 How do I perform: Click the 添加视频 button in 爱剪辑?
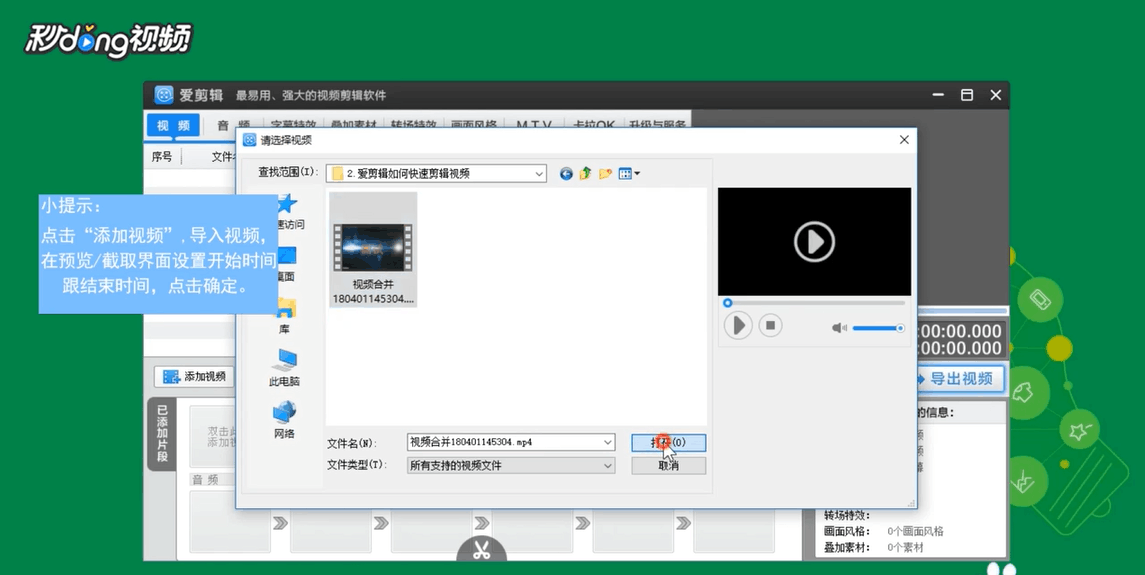tap(194, 377)
